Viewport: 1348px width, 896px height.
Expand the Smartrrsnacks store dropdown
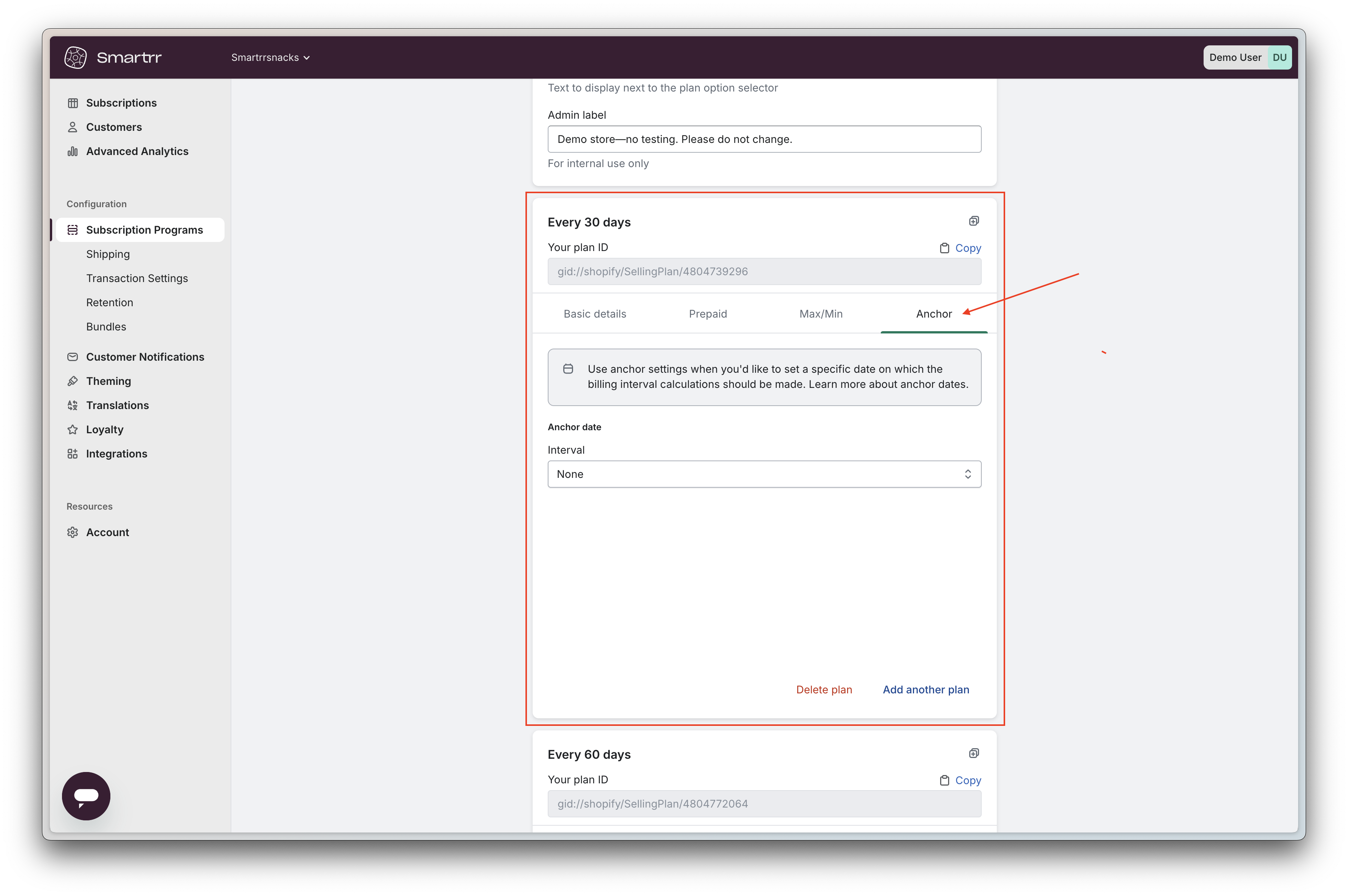point(270,58)
